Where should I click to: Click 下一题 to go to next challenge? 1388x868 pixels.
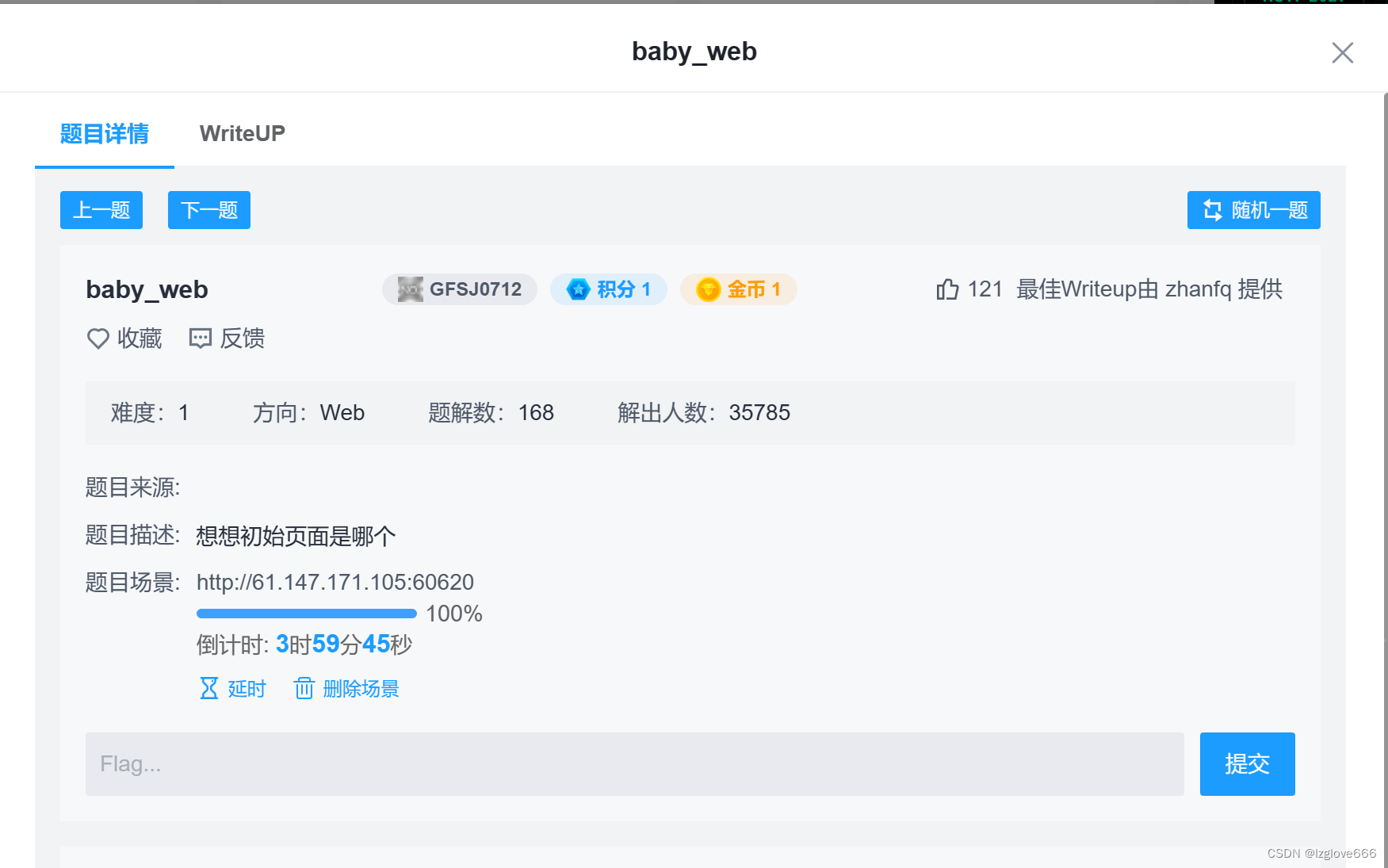pos(208,210)
